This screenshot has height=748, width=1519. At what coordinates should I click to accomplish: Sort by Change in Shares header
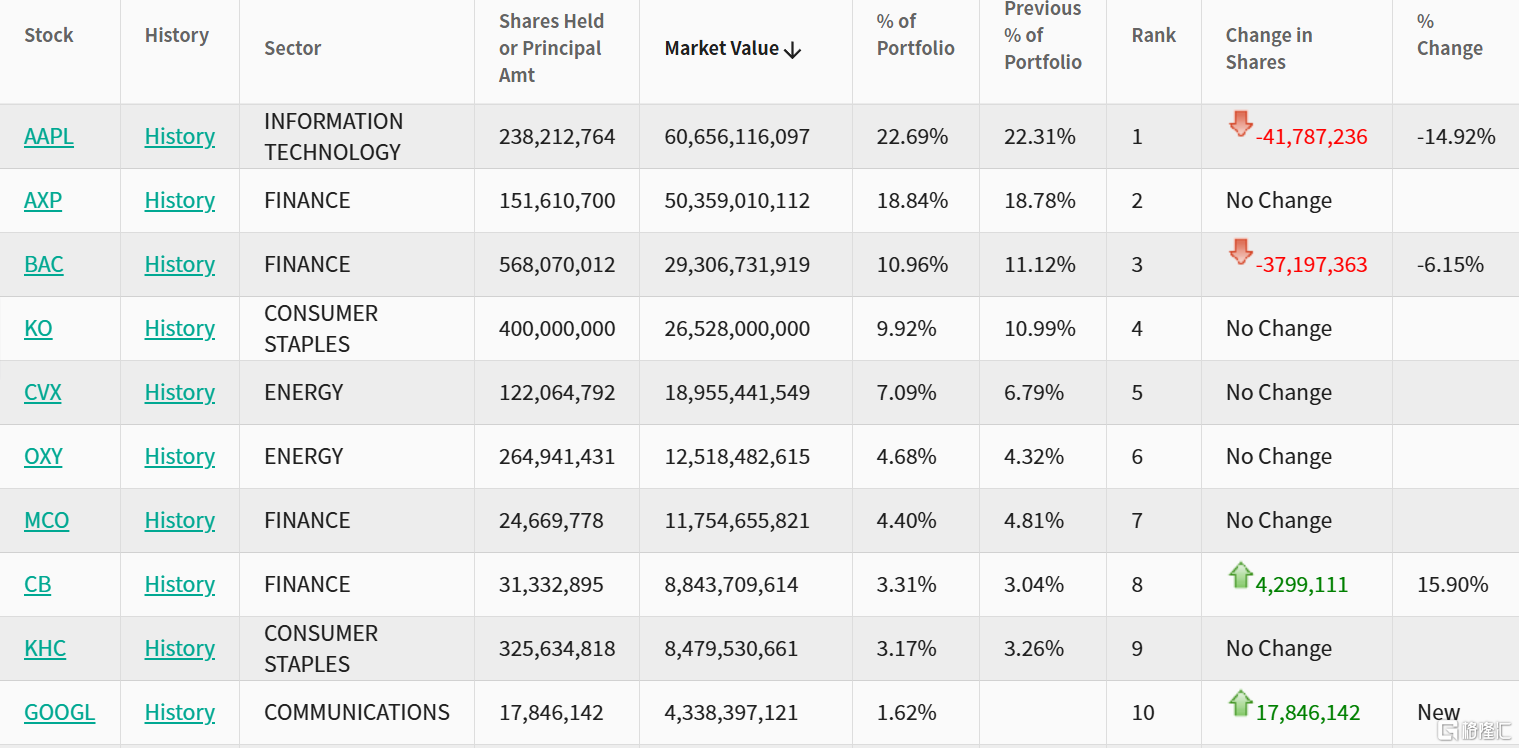[x=1268, y=48]
